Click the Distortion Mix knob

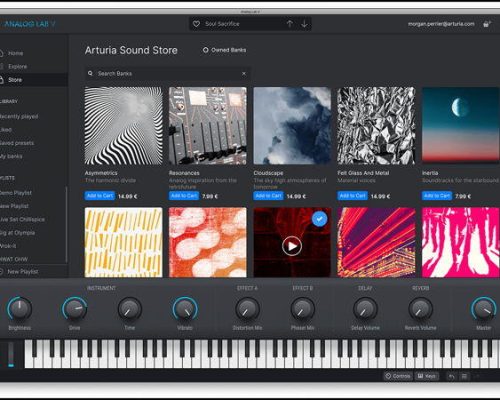pos(247,309)
